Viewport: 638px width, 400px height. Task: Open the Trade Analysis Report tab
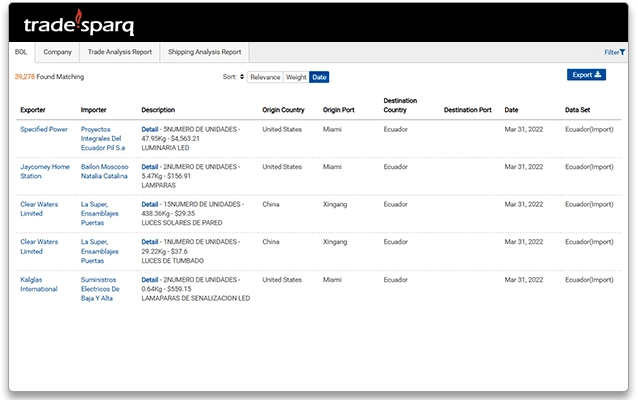tap(120, 52)
